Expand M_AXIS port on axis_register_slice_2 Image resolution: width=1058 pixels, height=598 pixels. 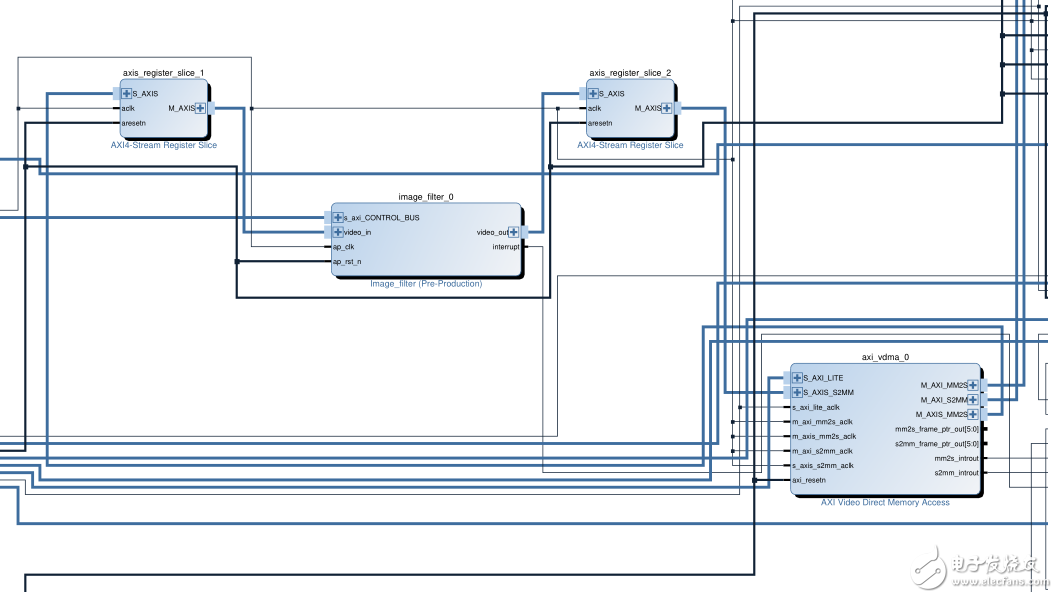[x=667, y=108]
